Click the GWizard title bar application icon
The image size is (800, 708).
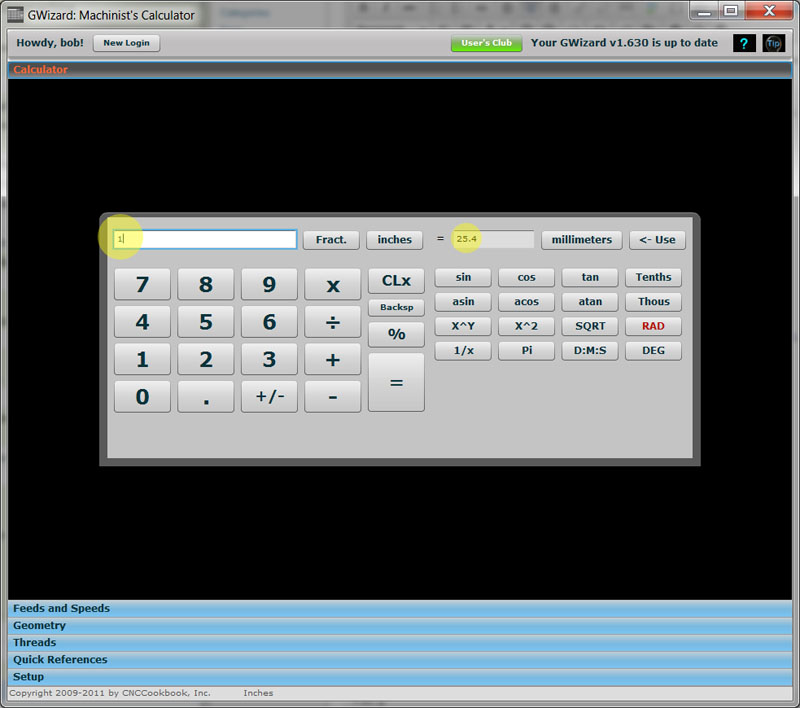point(14,14)
